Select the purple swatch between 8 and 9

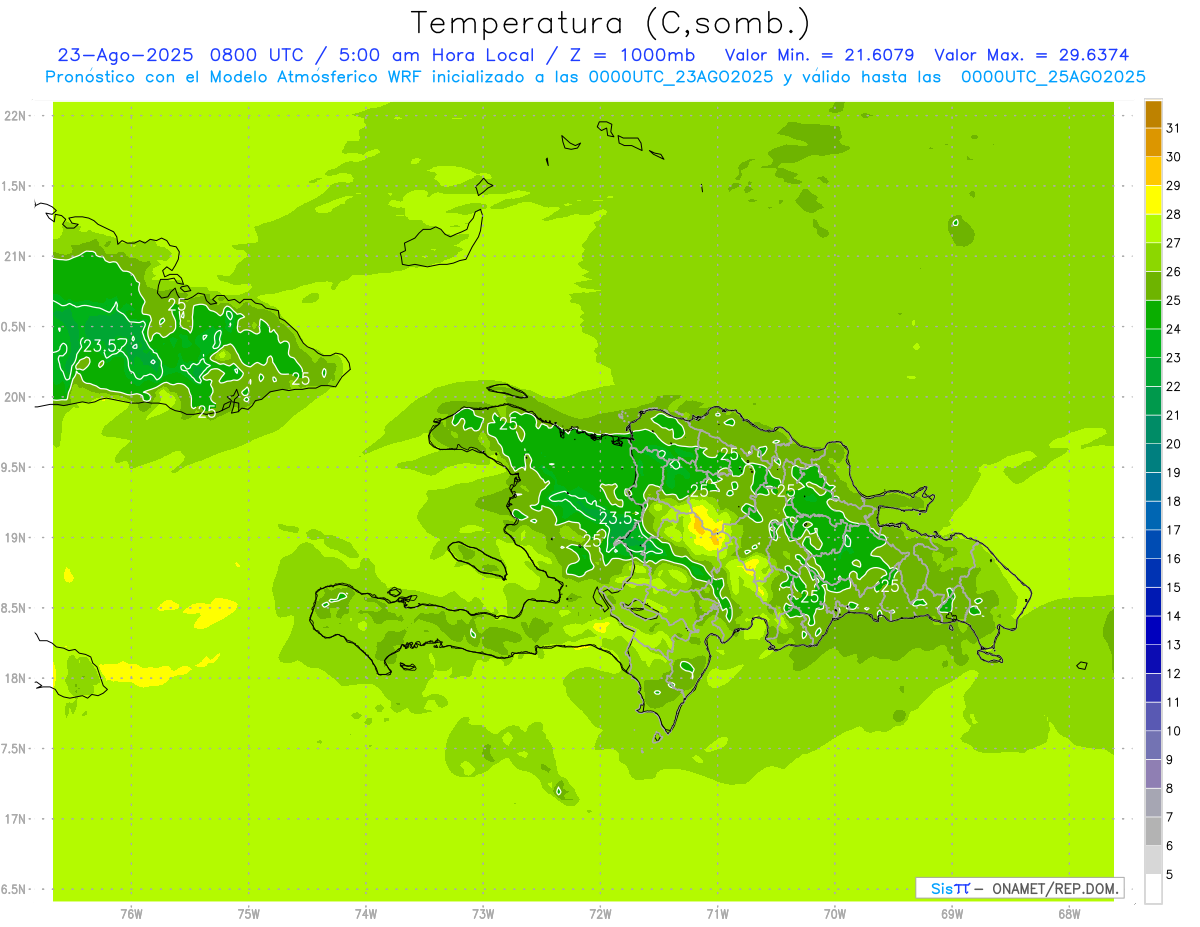1154,774
